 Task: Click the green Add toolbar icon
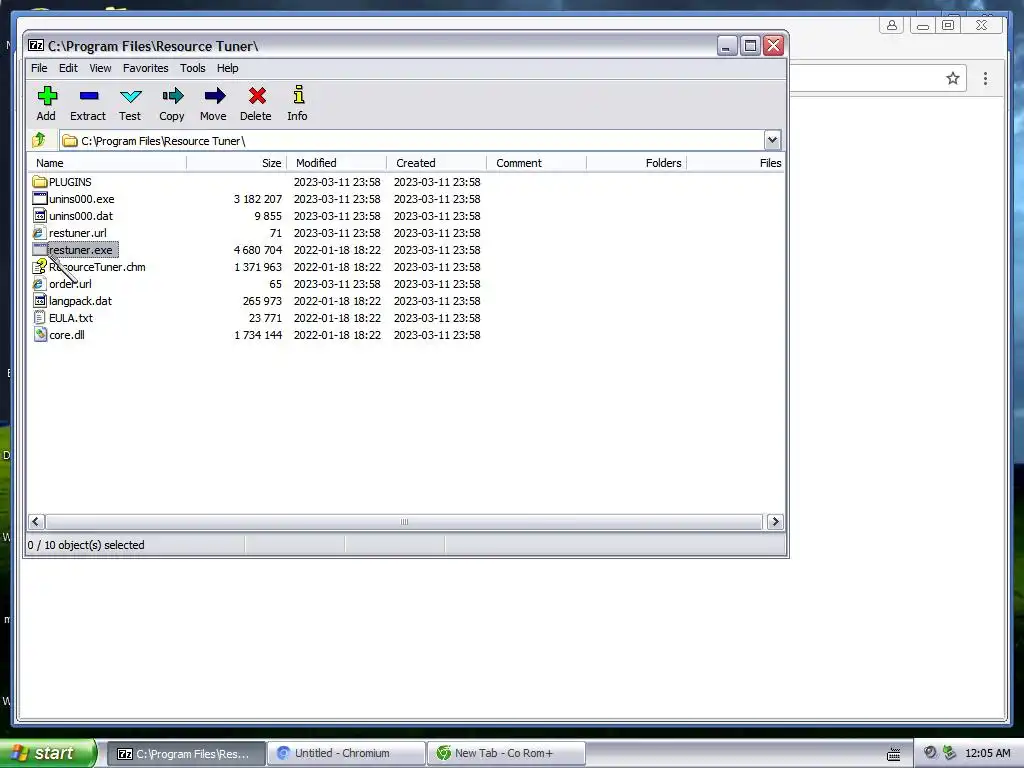click(47, 96)
